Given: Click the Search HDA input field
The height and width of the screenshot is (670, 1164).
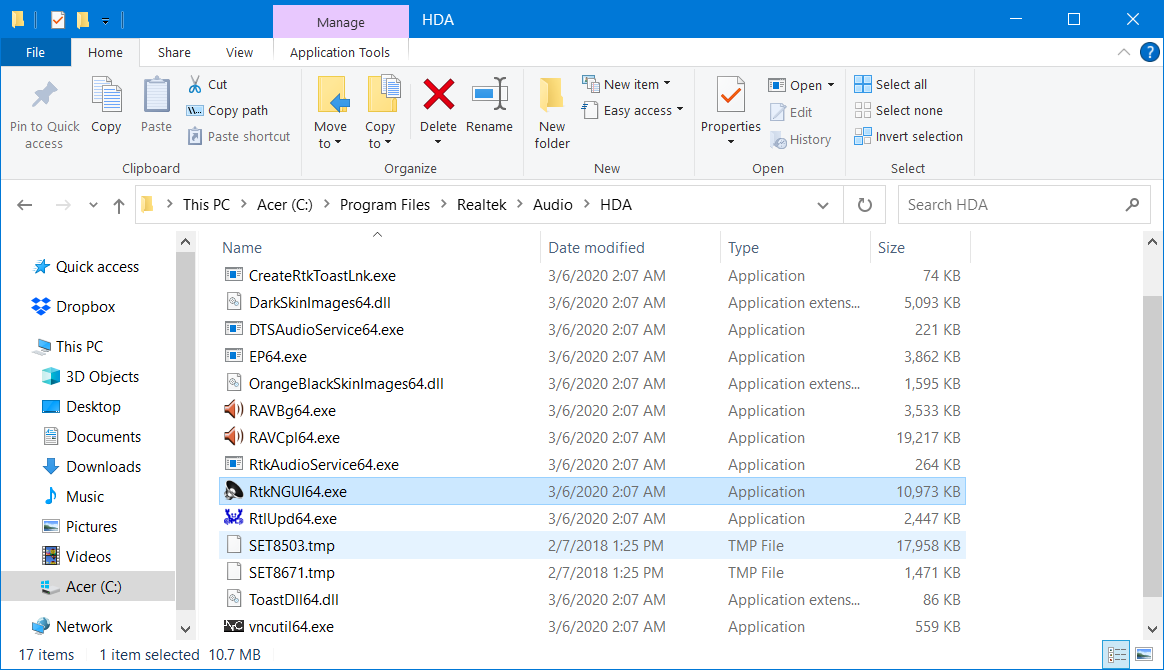Looking at the screenshot, I should pos(1010,205).
